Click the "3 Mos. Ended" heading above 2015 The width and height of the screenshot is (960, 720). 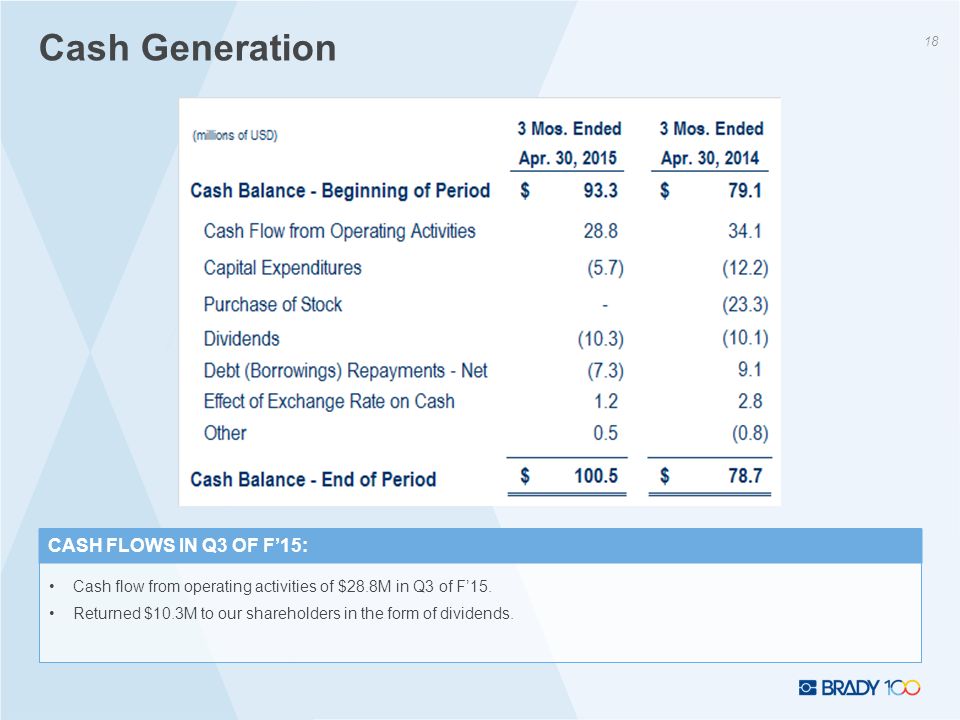[x=569, y=129]
